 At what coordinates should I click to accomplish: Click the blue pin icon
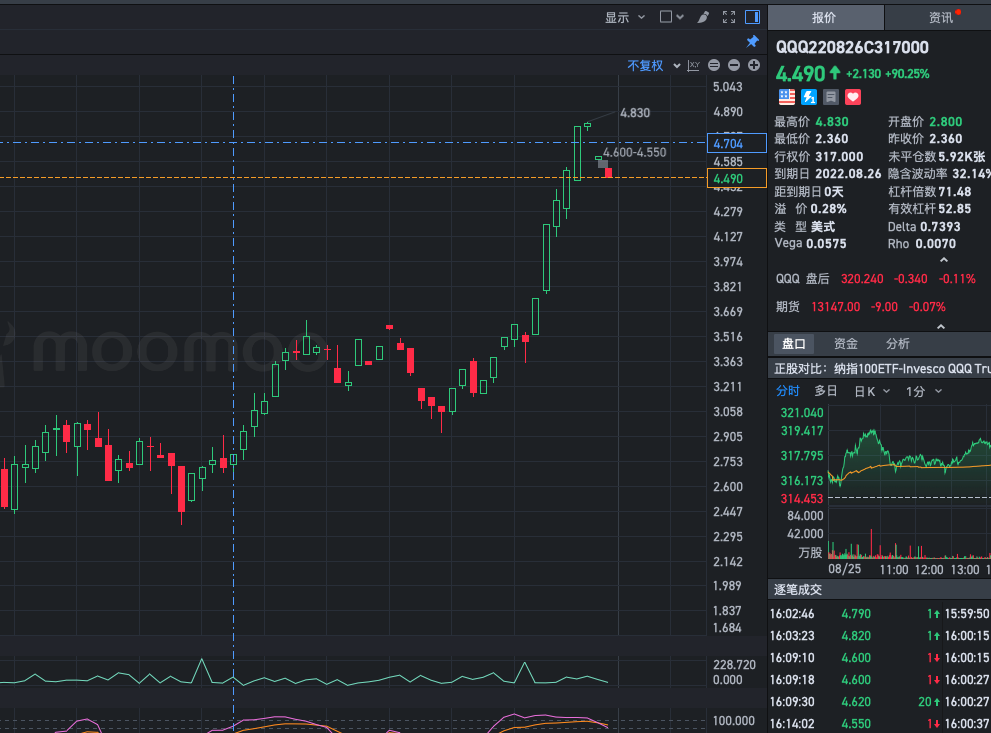pyautogui.click(x=752, y=42)
